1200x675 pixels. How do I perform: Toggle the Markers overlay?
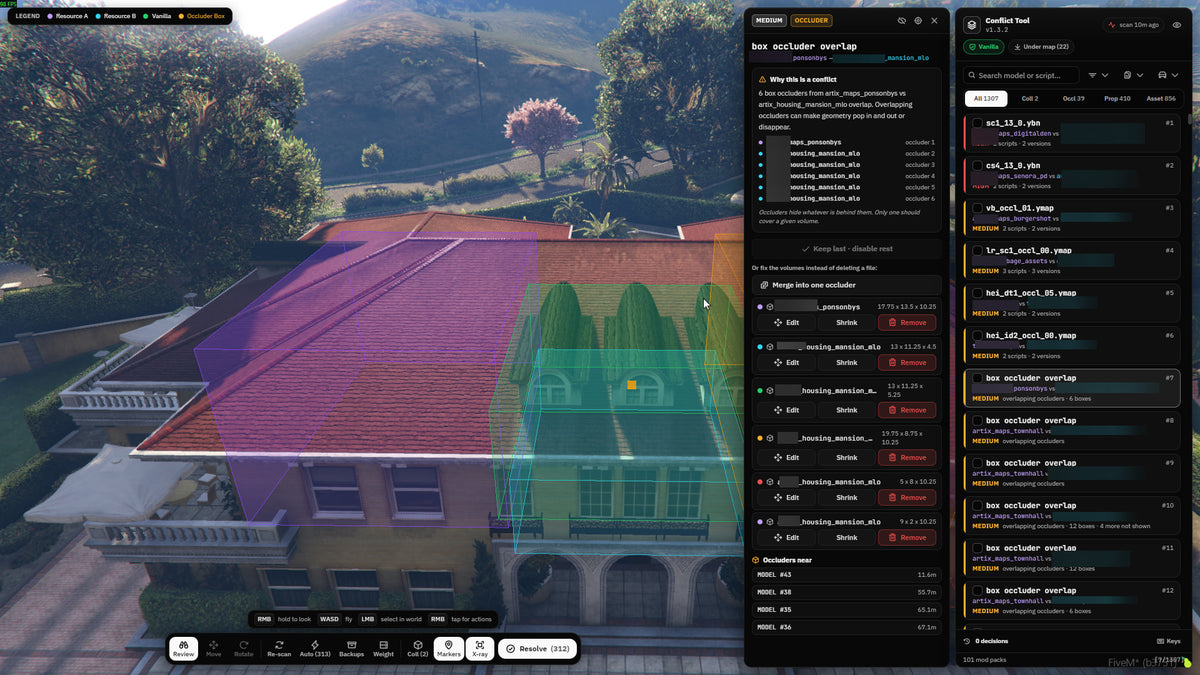(449, 649)
